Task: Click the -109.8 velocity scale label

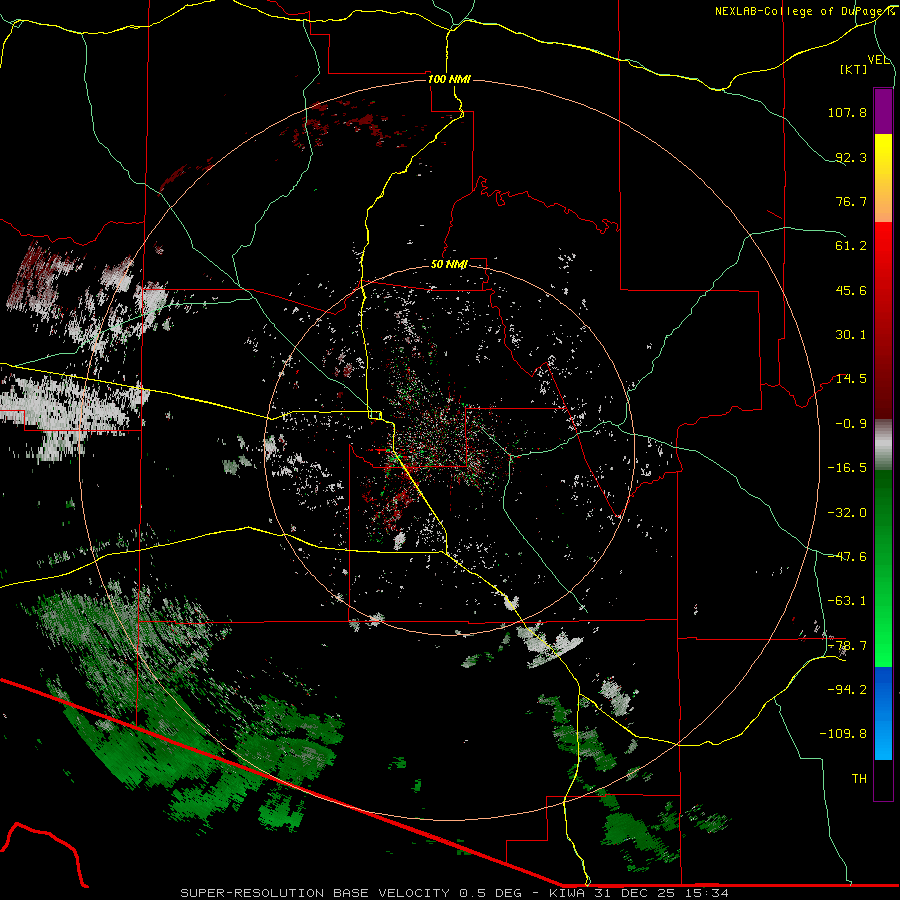Action: (843, 734)
